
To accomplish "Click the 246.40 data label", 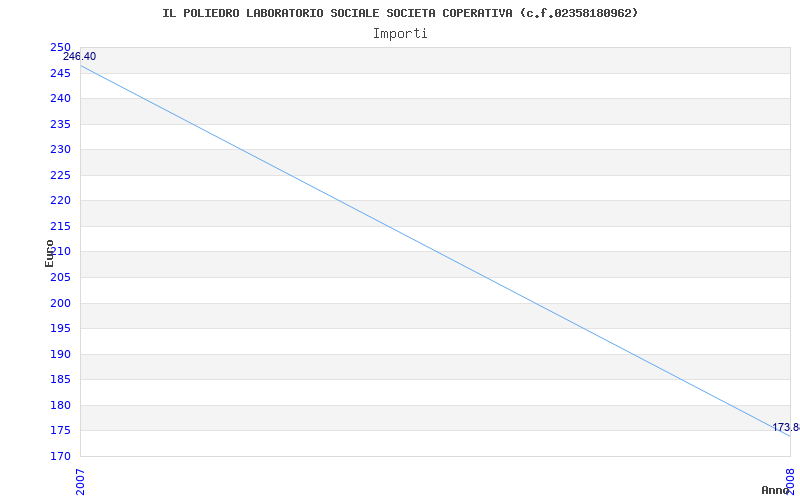I will tap(80, 57).
